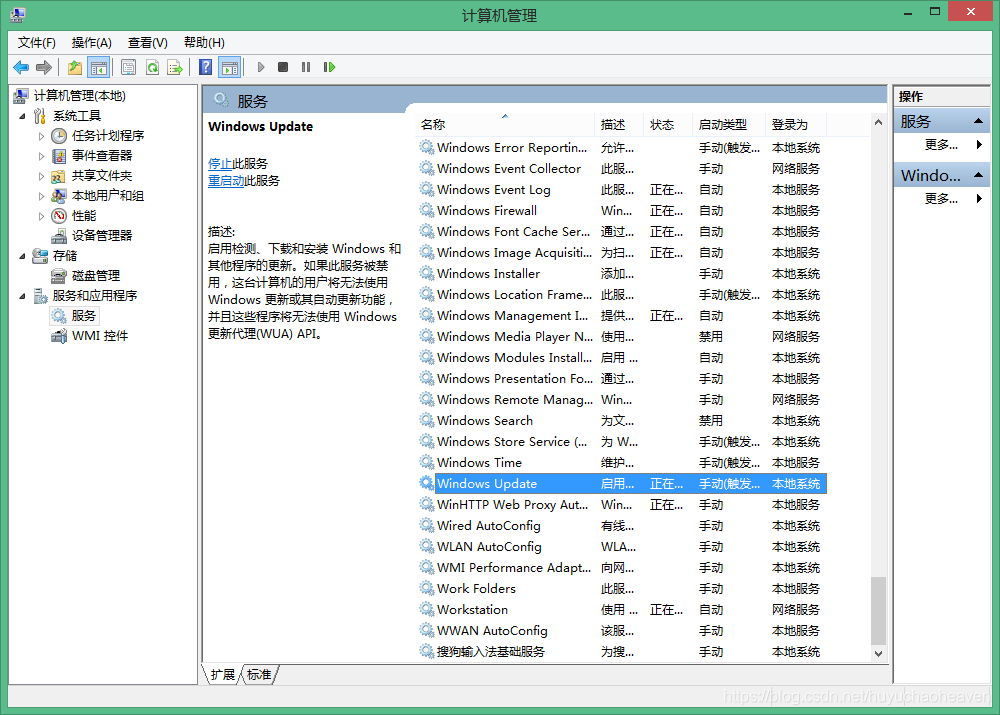The height and width of the screenshot is (715, 1000).
Task: Click the Pause service icon
Action: (x=306, y=67)
